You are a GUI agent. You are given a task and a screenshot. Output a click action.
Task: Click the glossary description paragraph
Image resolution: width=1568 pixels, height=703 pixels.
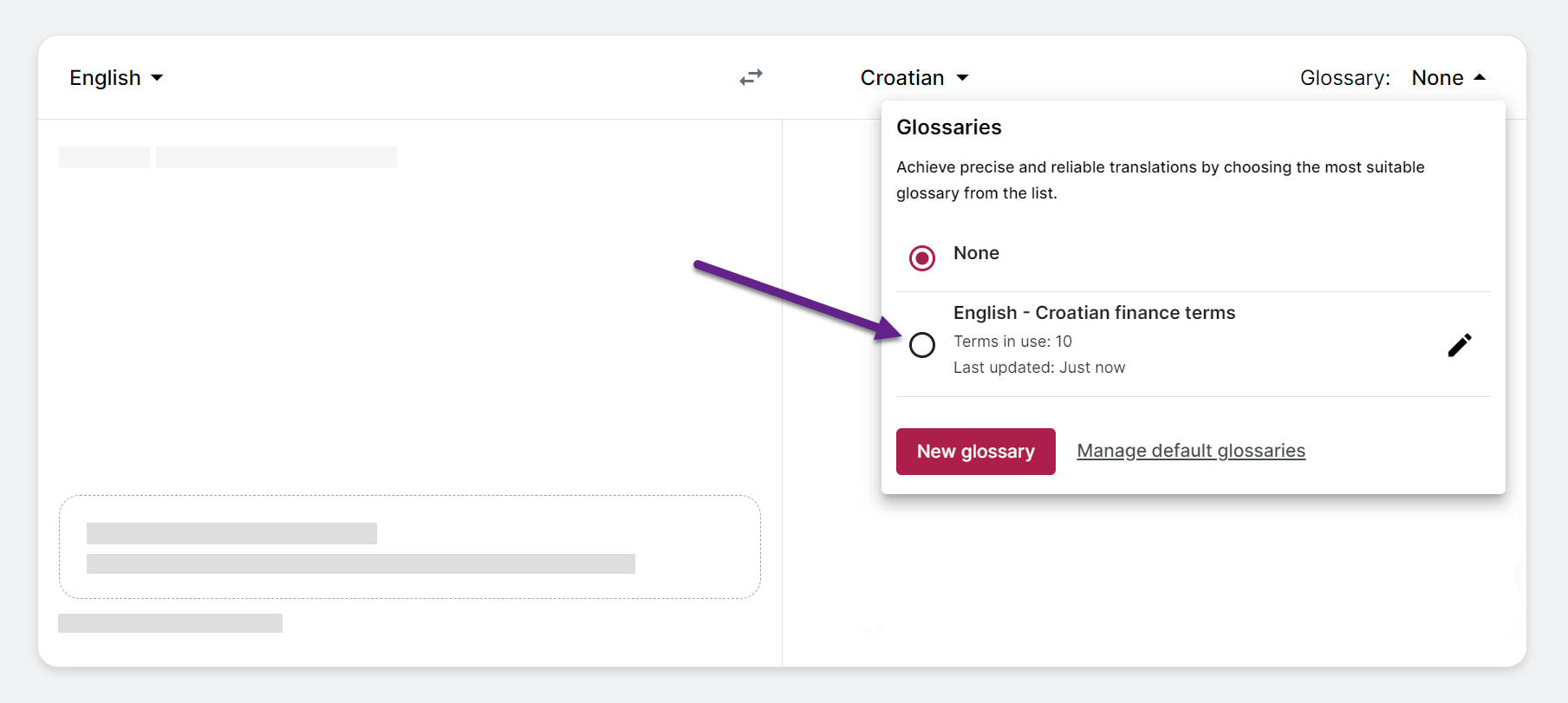1161,180
